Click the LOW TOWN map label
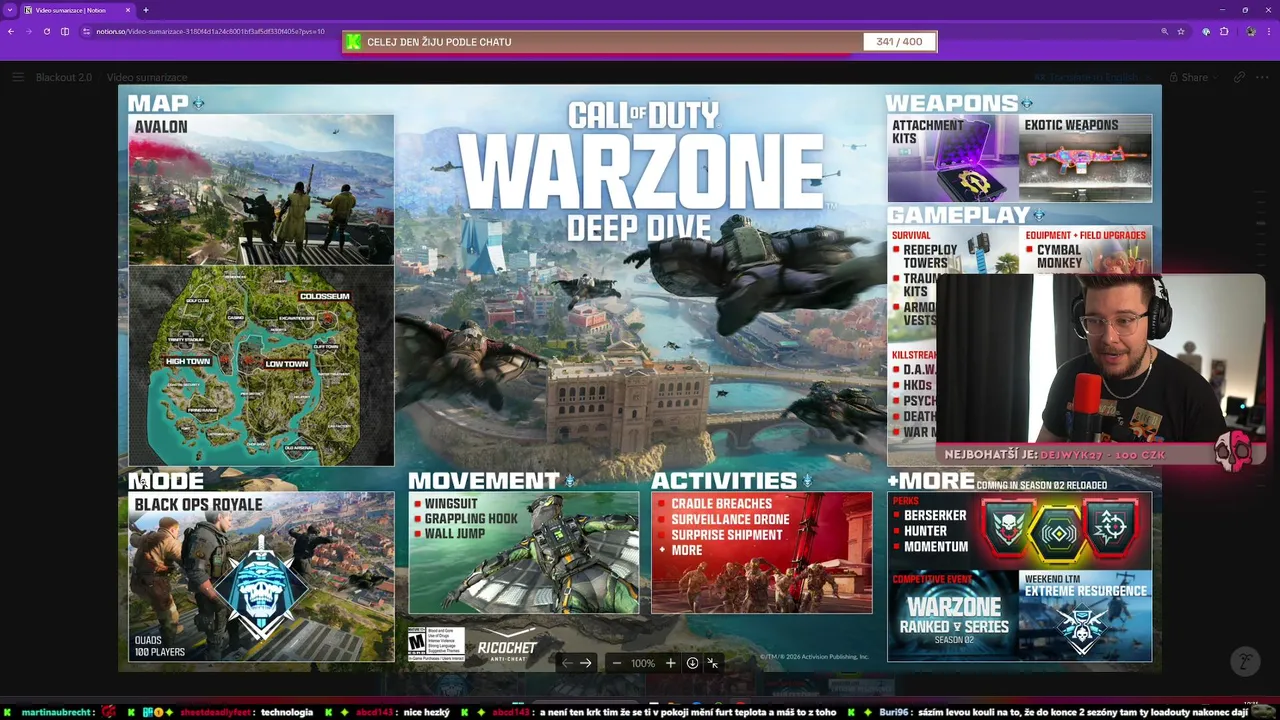Viewport: 1280px width, 720px height. pyautogui.click(x=286, y=364)
